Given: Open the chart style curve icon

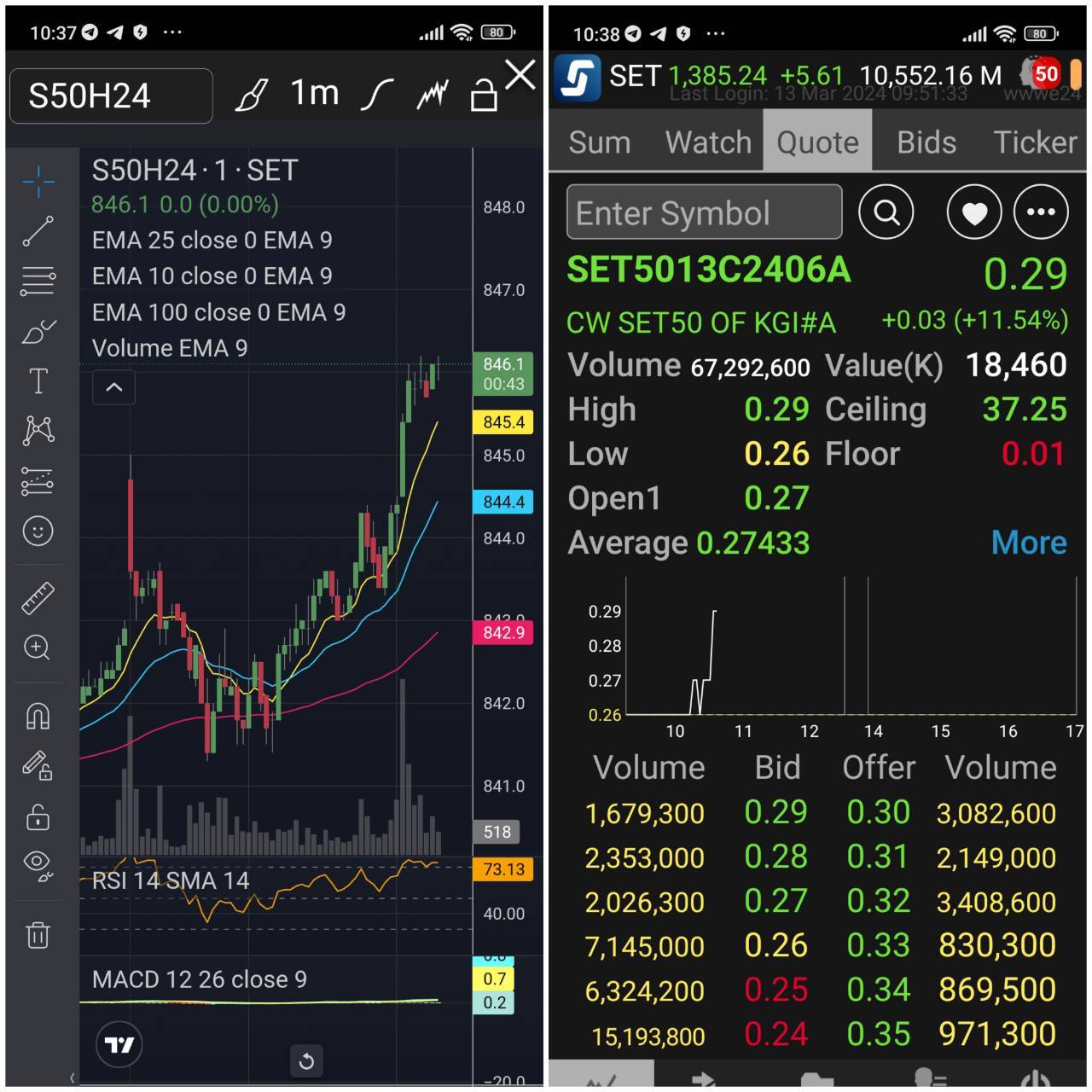Looking at the screenshot, I should pos(376,95).
